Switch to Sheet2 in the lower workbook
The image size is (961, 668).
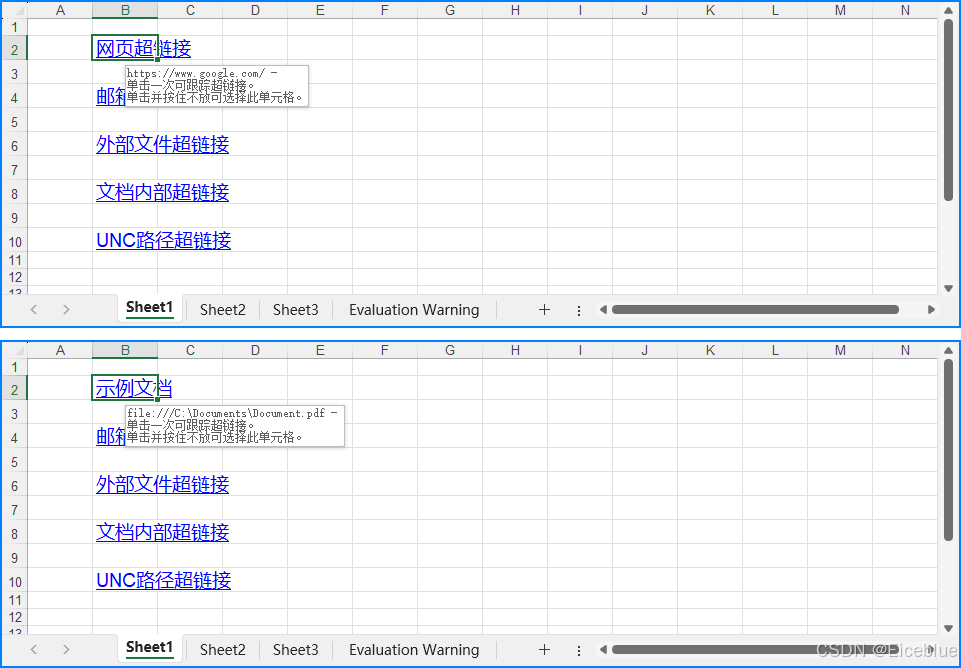click(222, 650)
